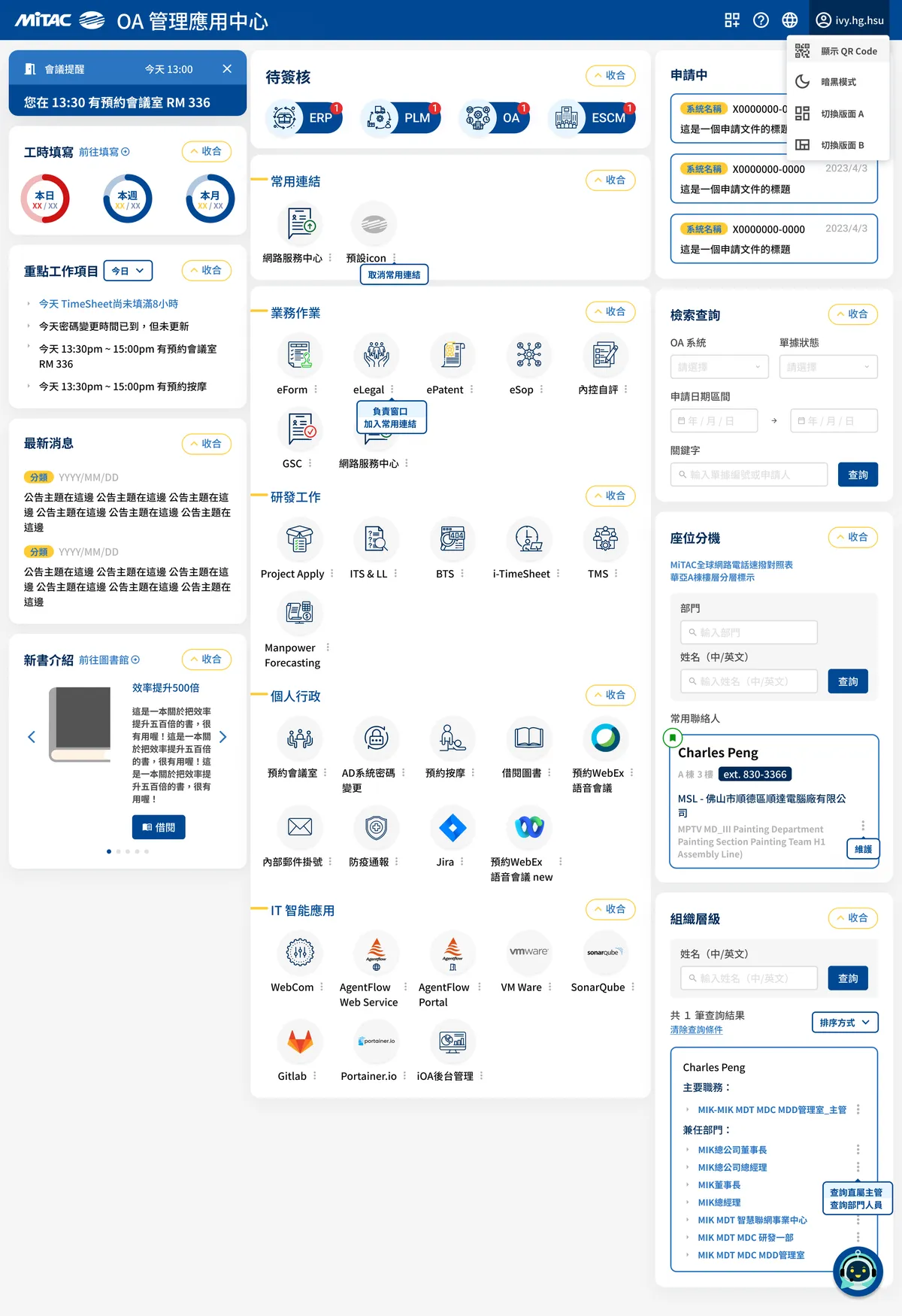The image size is (902, 1316).
Task: Collapse the 待簽核 section
Action: [x=610, y=76]
